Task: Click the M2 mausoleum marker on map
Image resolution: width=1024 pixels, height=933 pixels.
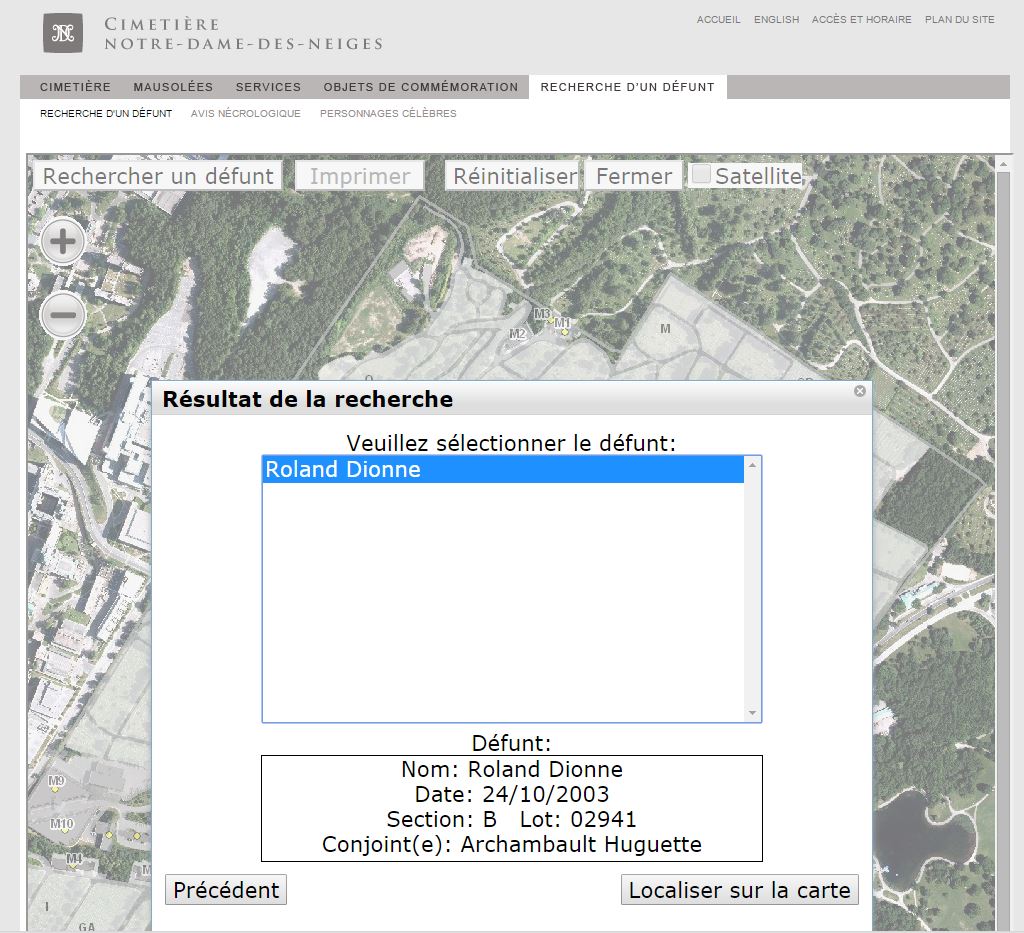Action: point(517,334)
